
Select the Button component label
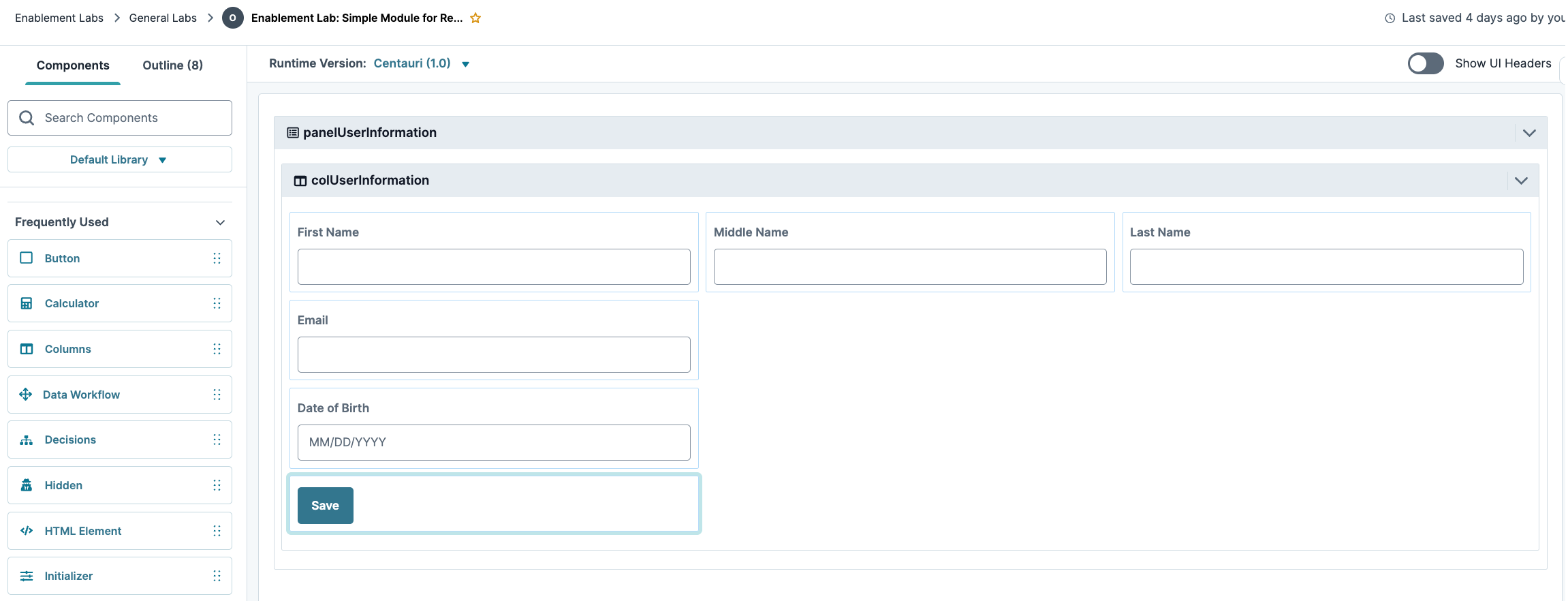[62, 258]
